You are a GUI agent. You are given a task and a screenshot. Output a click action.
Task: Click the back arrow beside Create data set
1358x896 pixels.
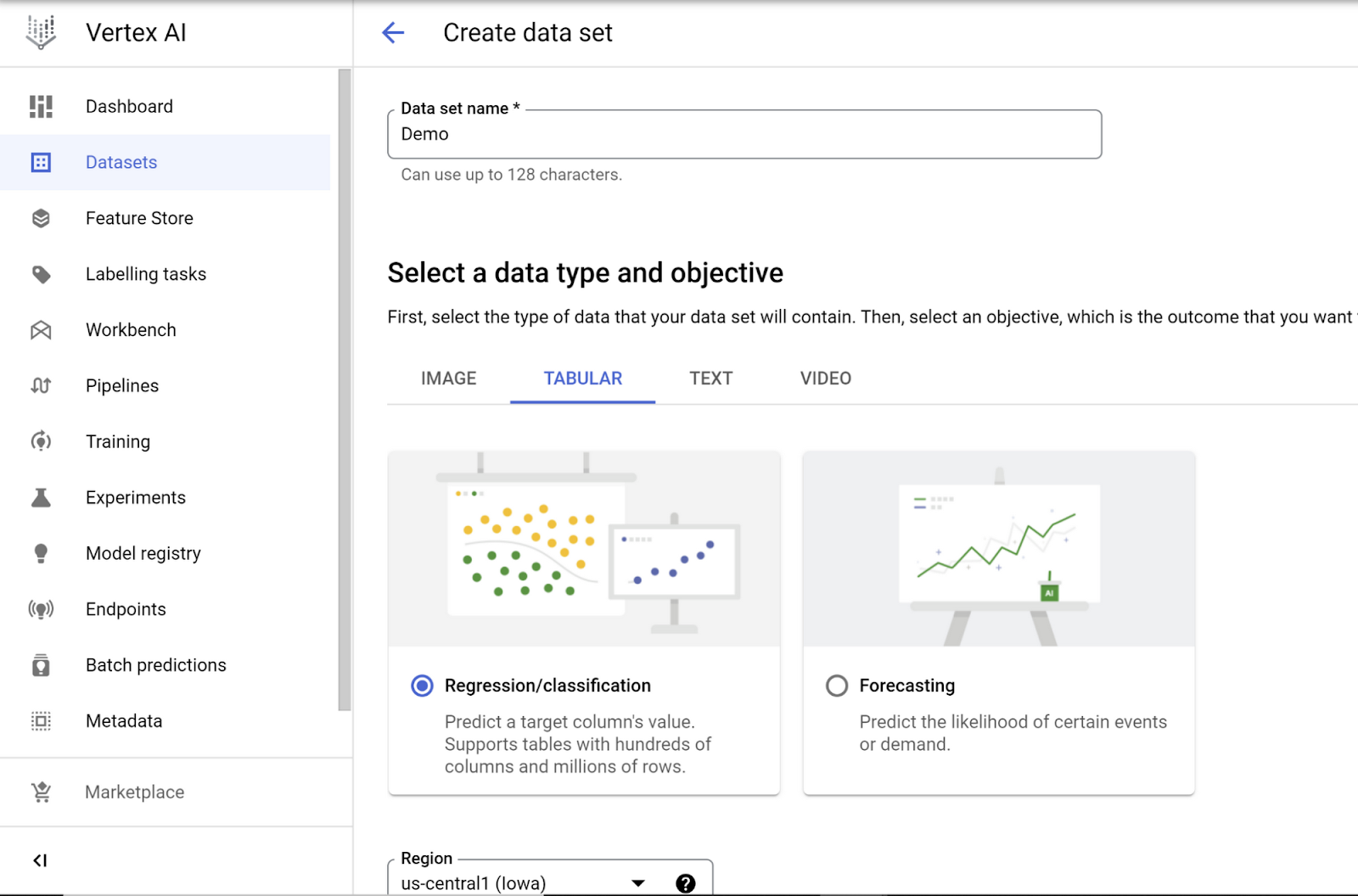(393, 33)
